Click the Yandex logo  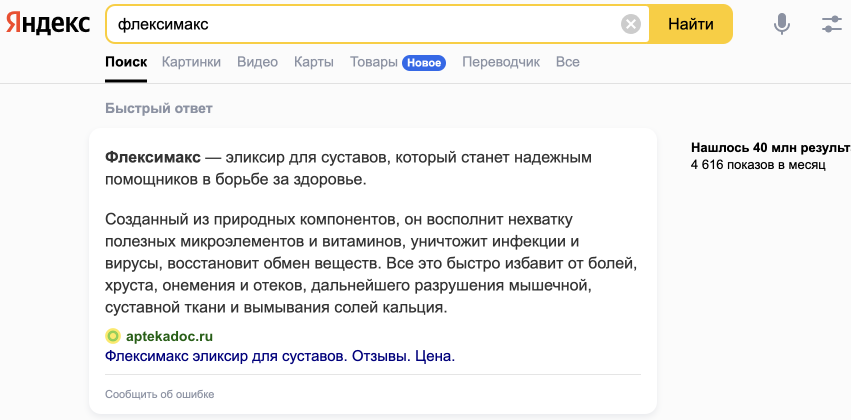click(x=47, y=24)
